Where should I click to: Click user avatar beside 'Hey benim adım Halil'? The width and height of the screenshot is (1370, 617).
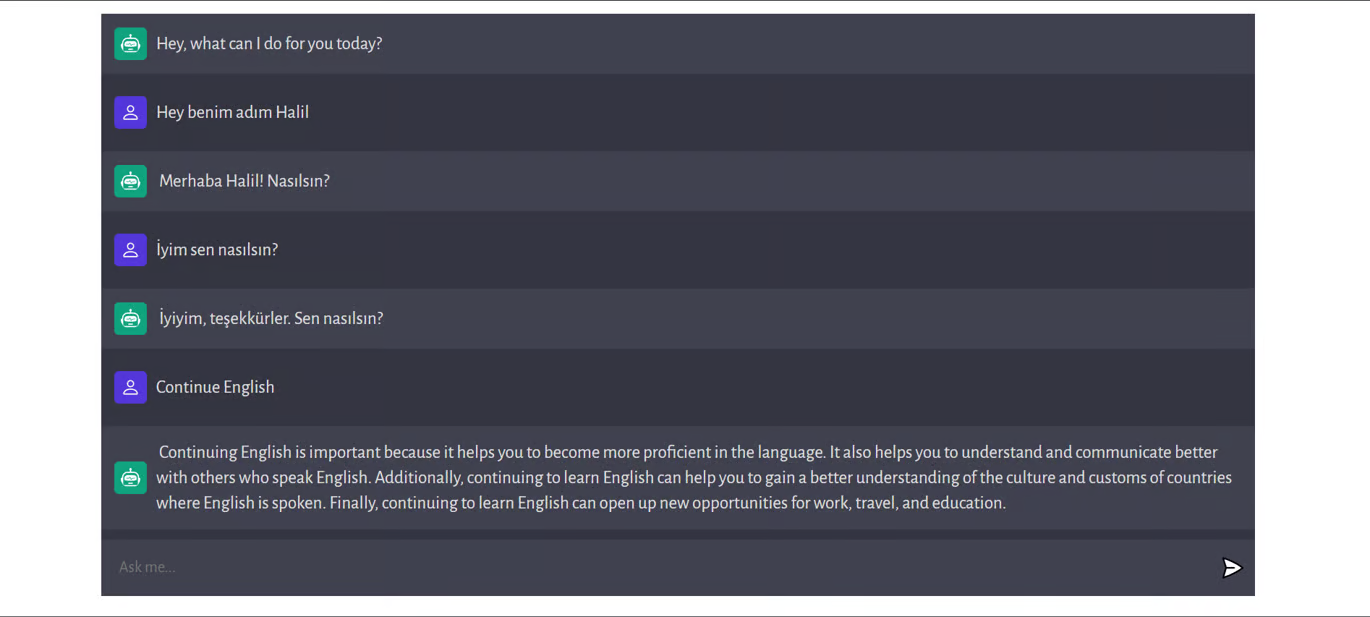tap(130, 113)
